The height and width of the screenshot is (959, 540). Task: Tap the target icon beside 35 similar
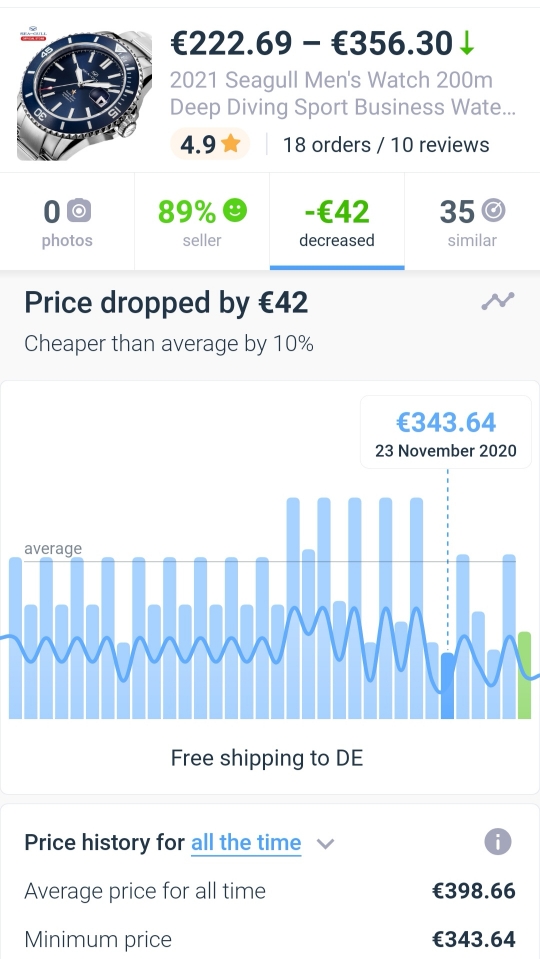tap(494, 211)
